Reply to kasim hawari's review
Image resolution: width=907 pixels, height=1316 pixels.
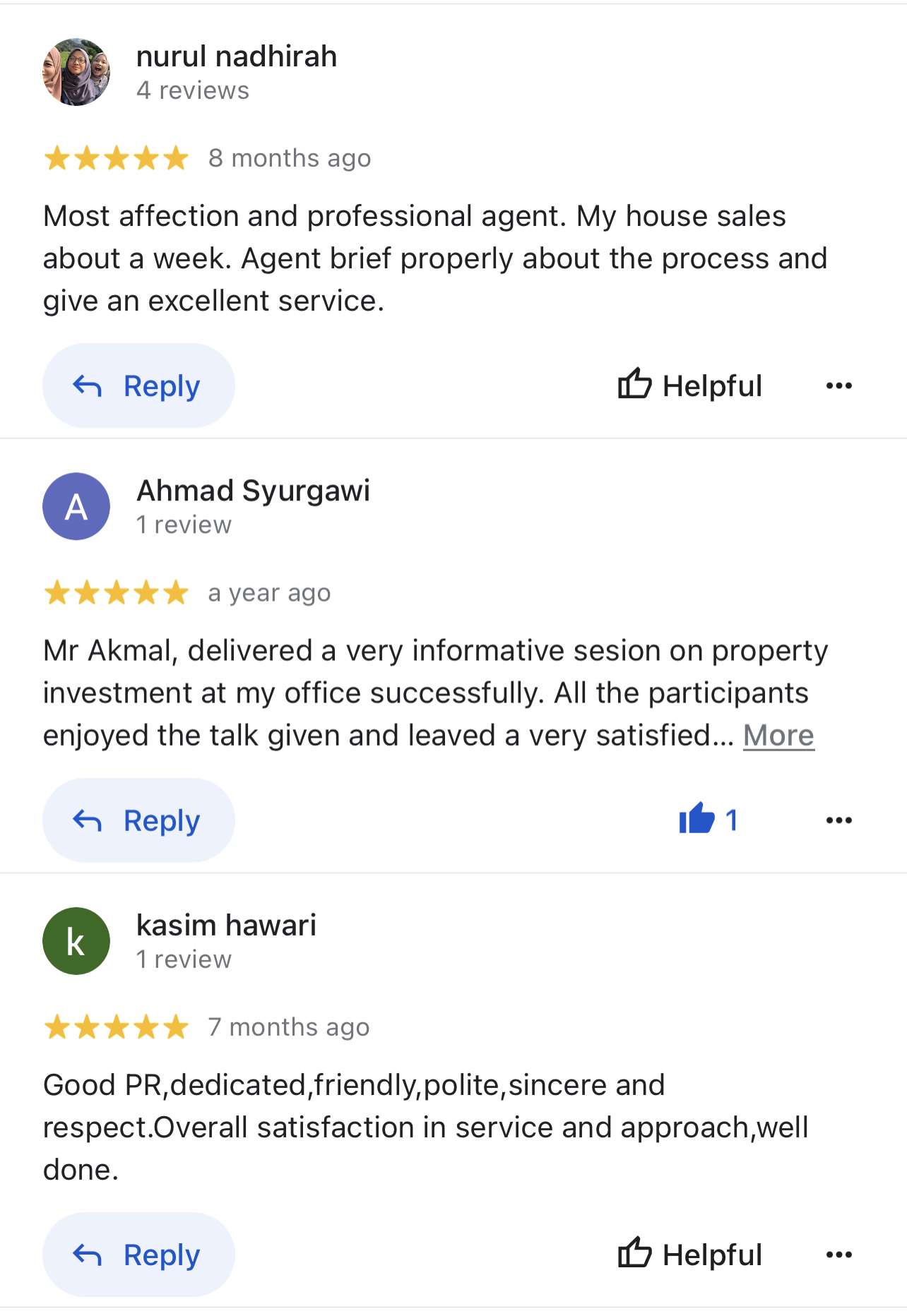[138, 1255]
